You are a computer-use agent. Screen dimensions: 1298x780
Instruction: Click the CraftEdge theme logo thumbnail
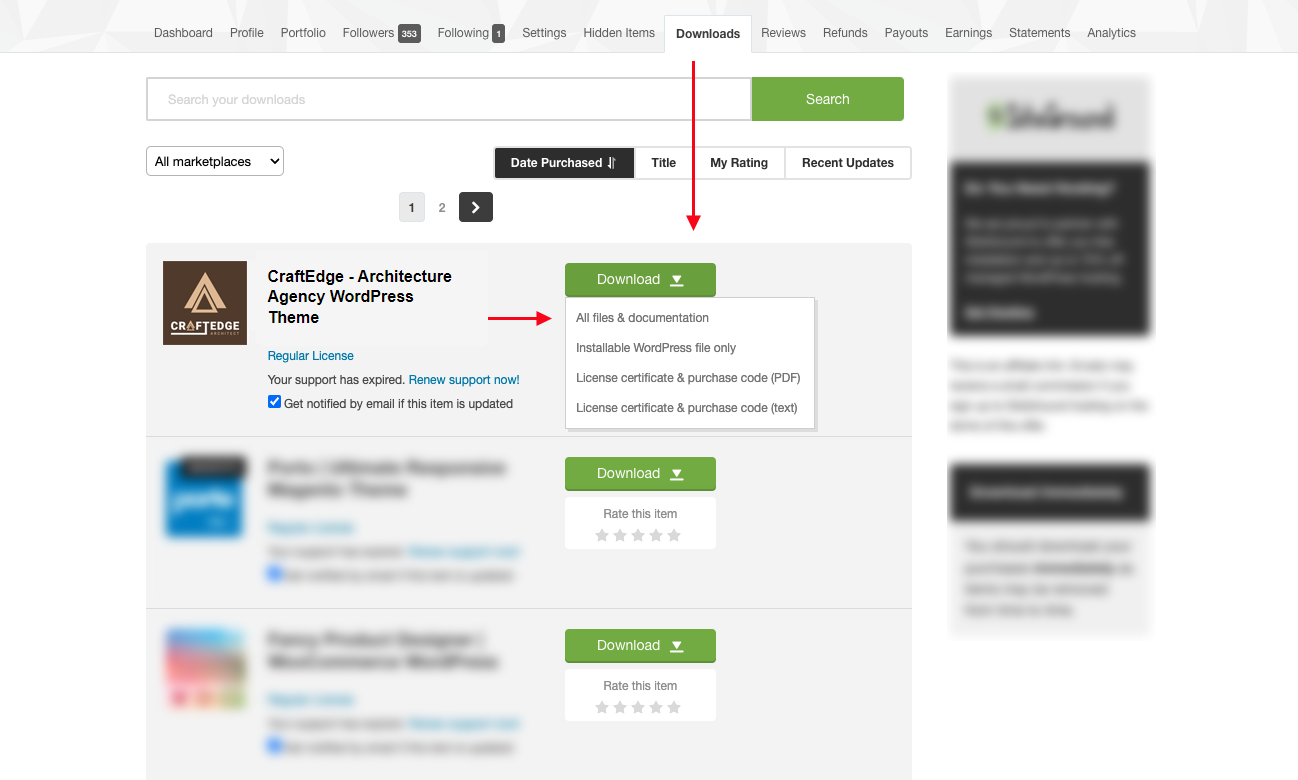pos(204,303)
